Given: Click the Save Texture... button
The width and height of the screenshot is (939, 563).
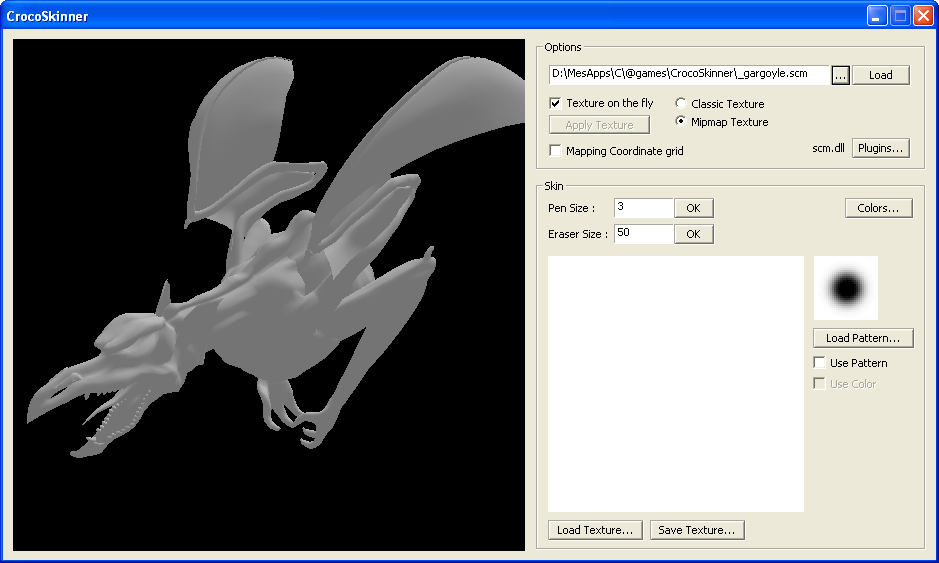Looking at the screenshot, I should [x=697, y=530].
